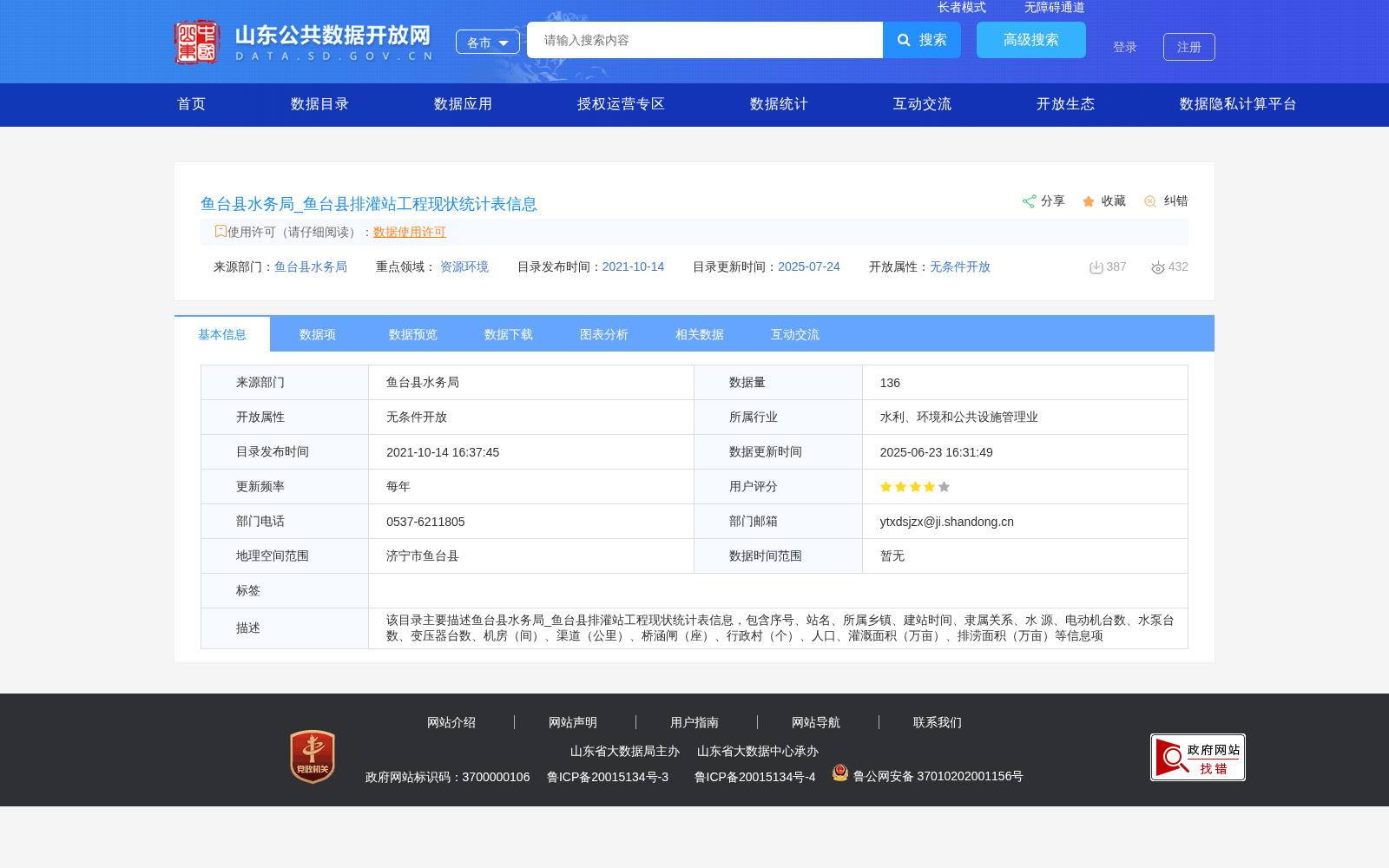Click email ytxdsjzx@ji.shandong.cn cell

coord(1025,522)
